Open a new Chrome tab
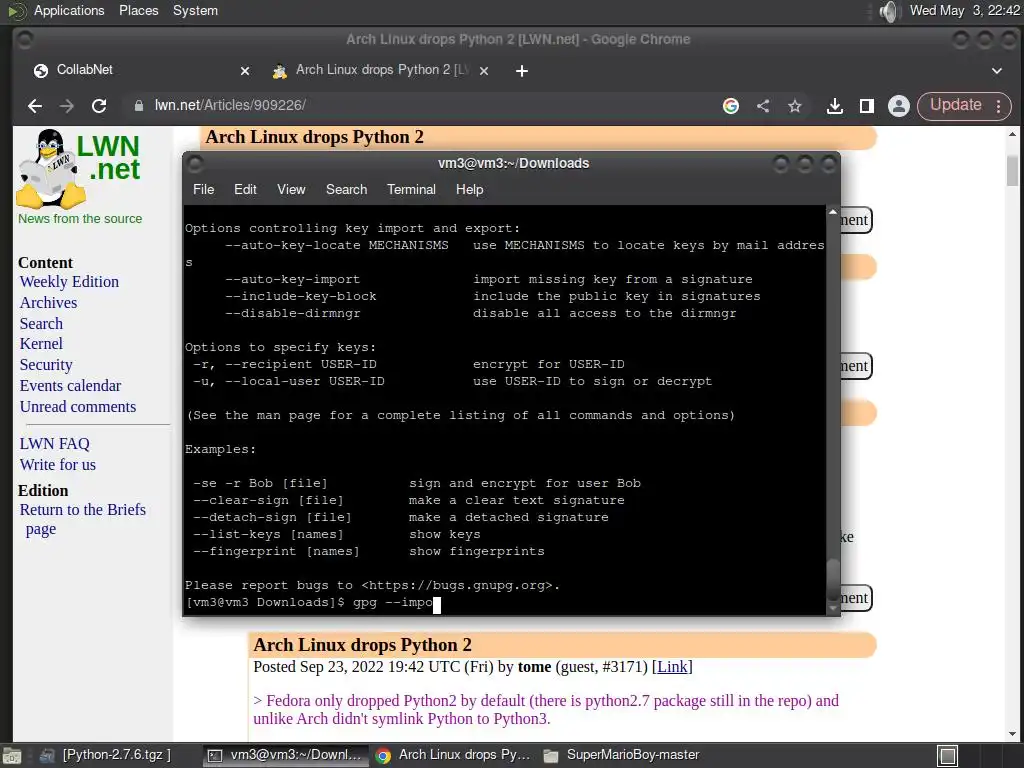This screenshot has height=768, width=1024. click(x=521, y=71)
